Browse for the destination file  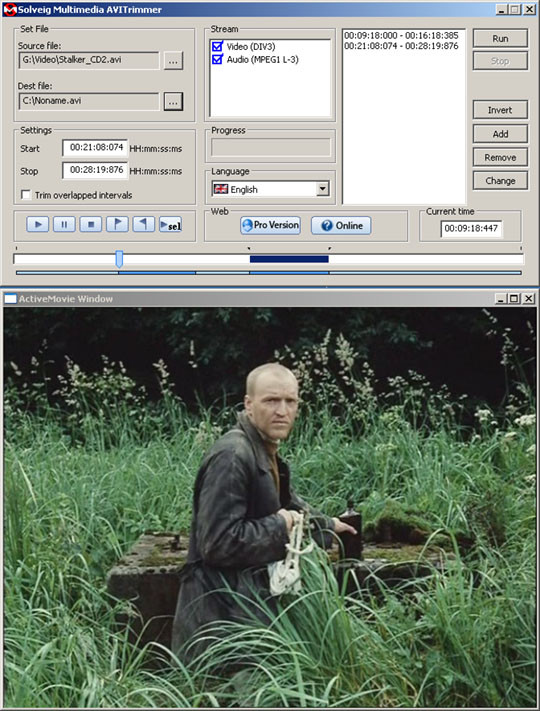tap(173, 102)
